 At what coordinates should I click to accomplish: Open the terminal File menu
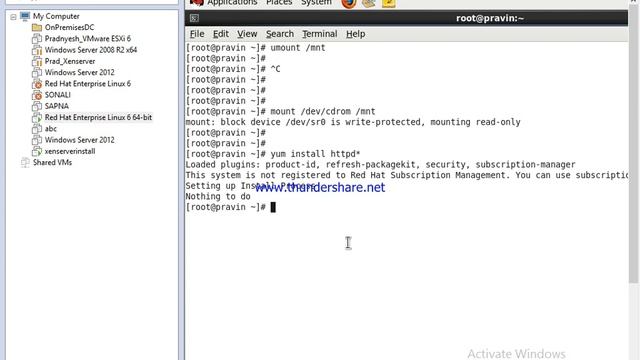[197, 34]
